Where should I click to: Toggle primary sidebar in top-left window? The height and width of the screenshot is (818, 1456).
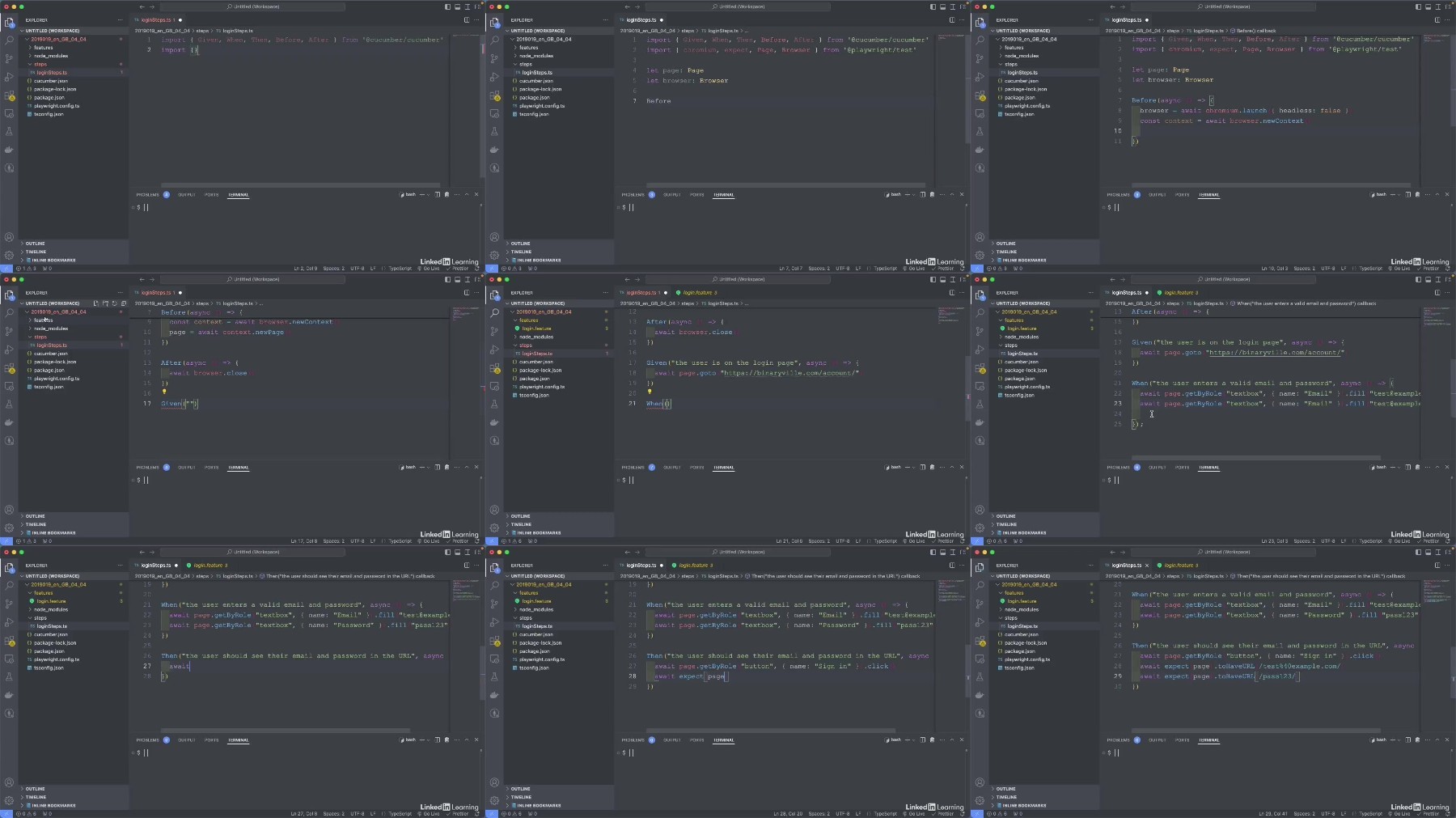point(447,6)
